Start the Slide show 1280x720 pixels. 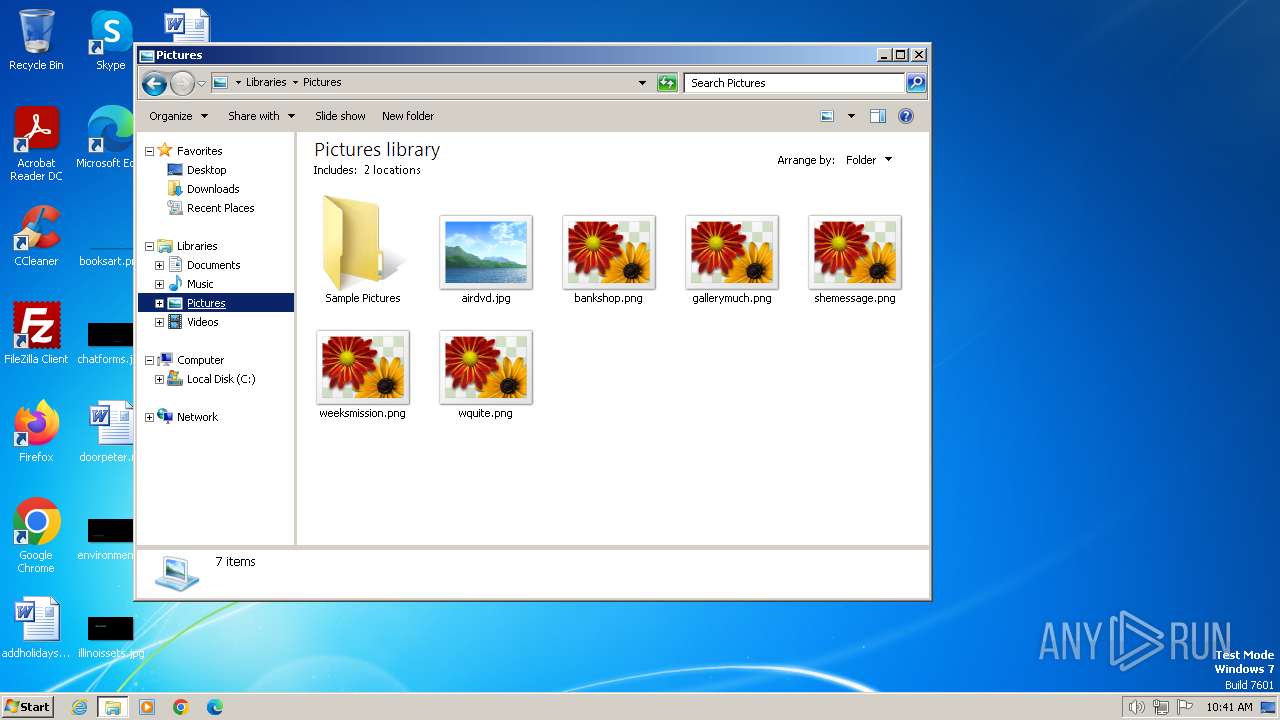pyautogui.click(x=340, y=116)
